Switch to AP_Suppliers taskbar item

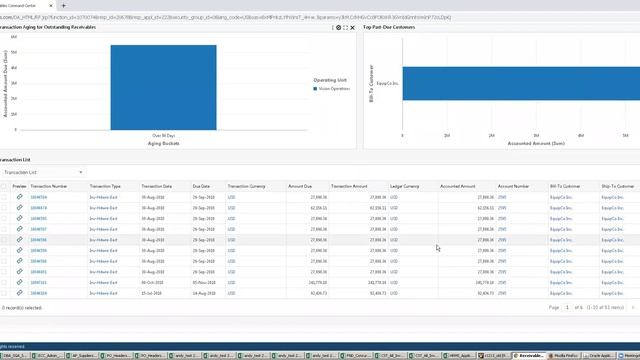point(82,356)
